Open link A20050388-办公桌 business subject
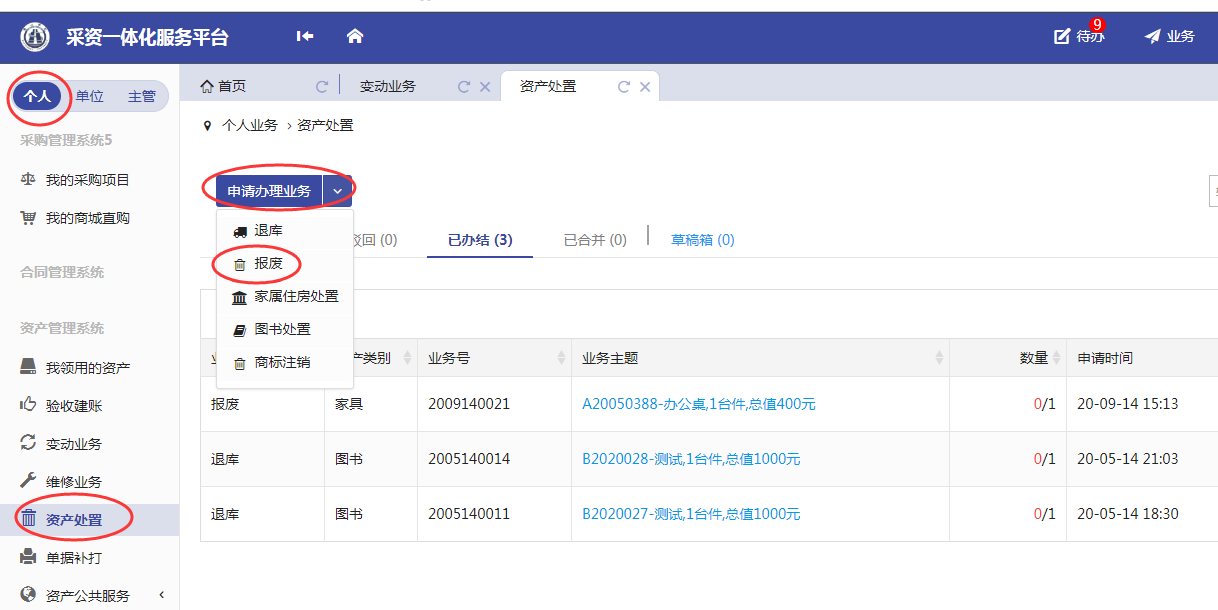 point(698,404)
